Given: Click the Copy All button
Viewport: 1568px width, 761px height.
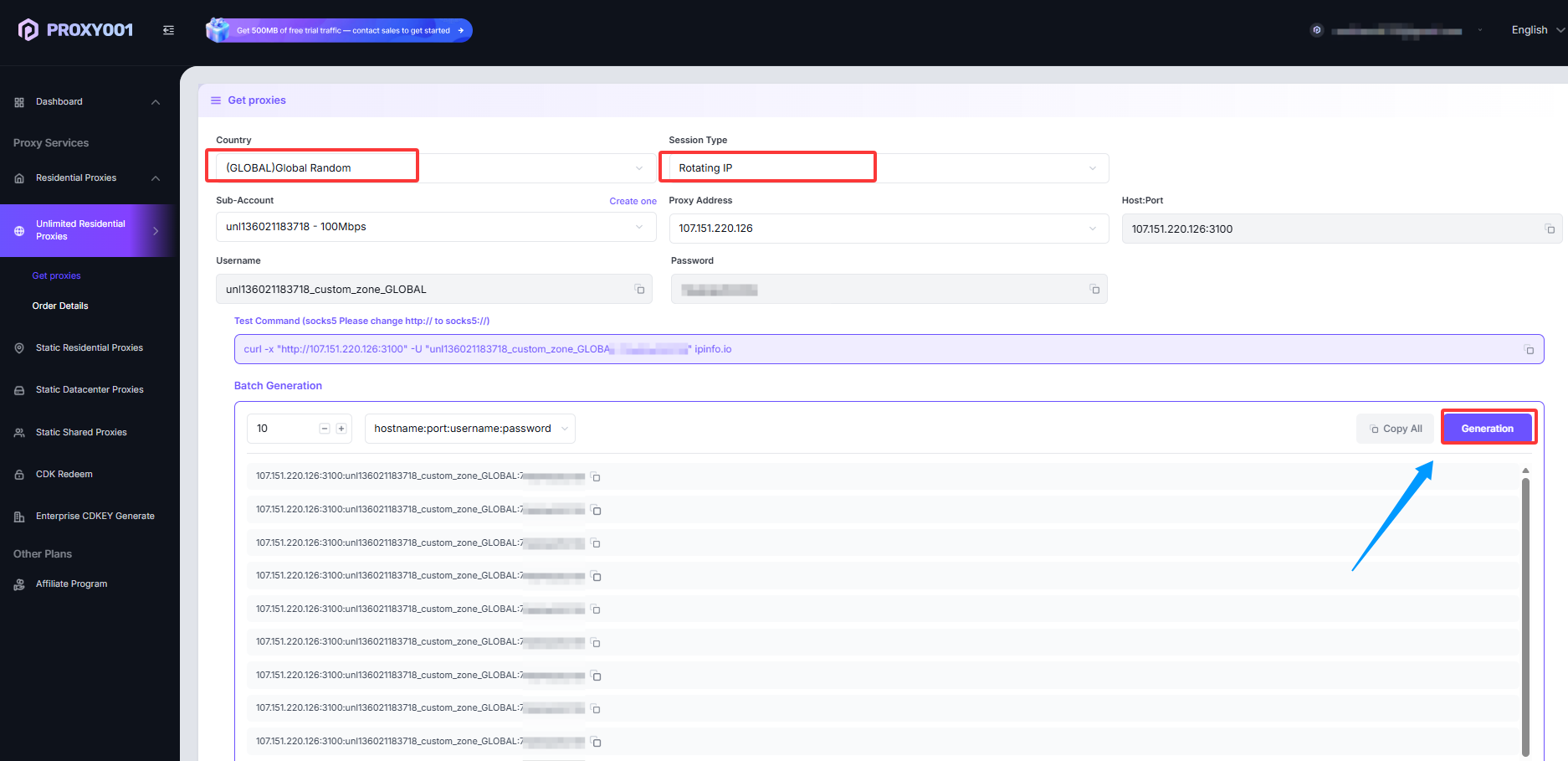Looking at the screenshot, I should tap(1396, 429).
